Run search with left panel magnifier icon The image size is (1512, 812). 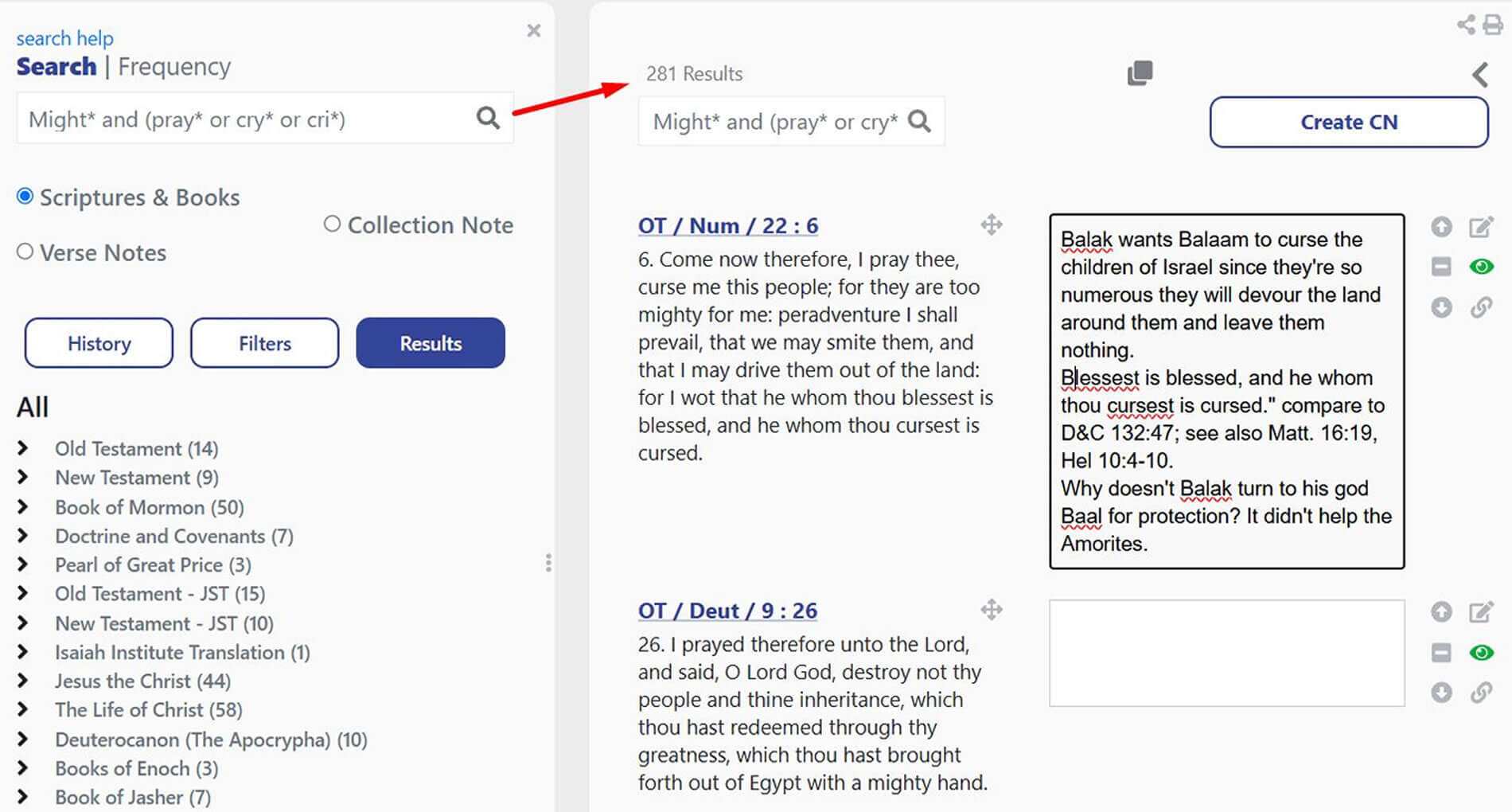(488, 119)
